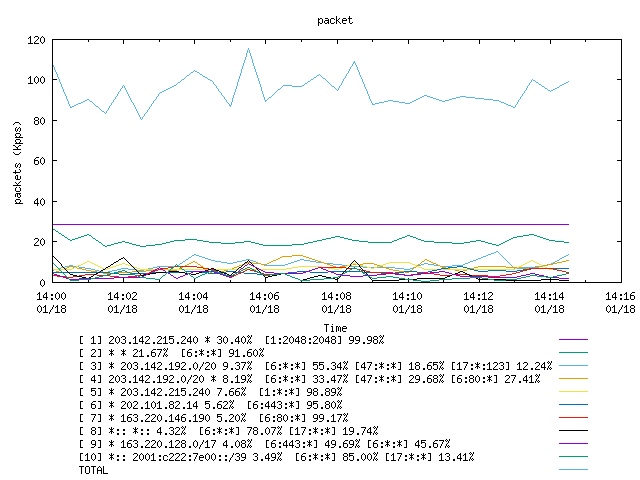Image resolution: width=640 pixels, height=480 pixels.
Task: Click y-axis tick value 80
Action: coord(39,121)
